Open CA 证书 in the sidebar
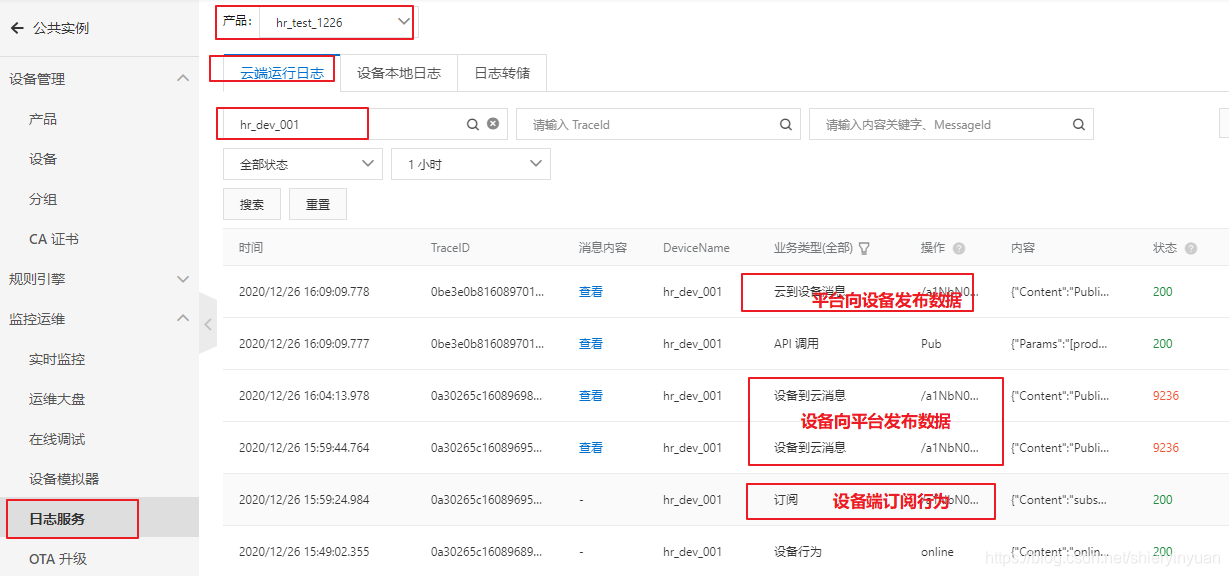The image size is (1229, 576). (54, 239)
